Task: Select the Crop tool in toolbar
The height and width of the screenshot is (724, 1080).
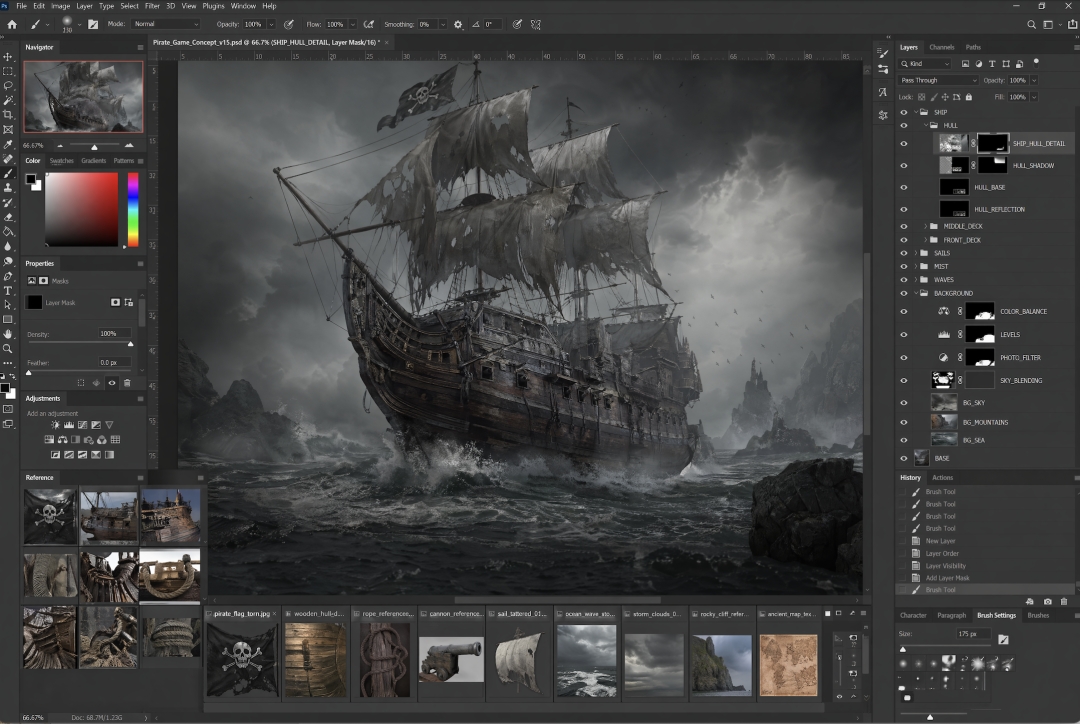Action: click(x=8, y=115)
